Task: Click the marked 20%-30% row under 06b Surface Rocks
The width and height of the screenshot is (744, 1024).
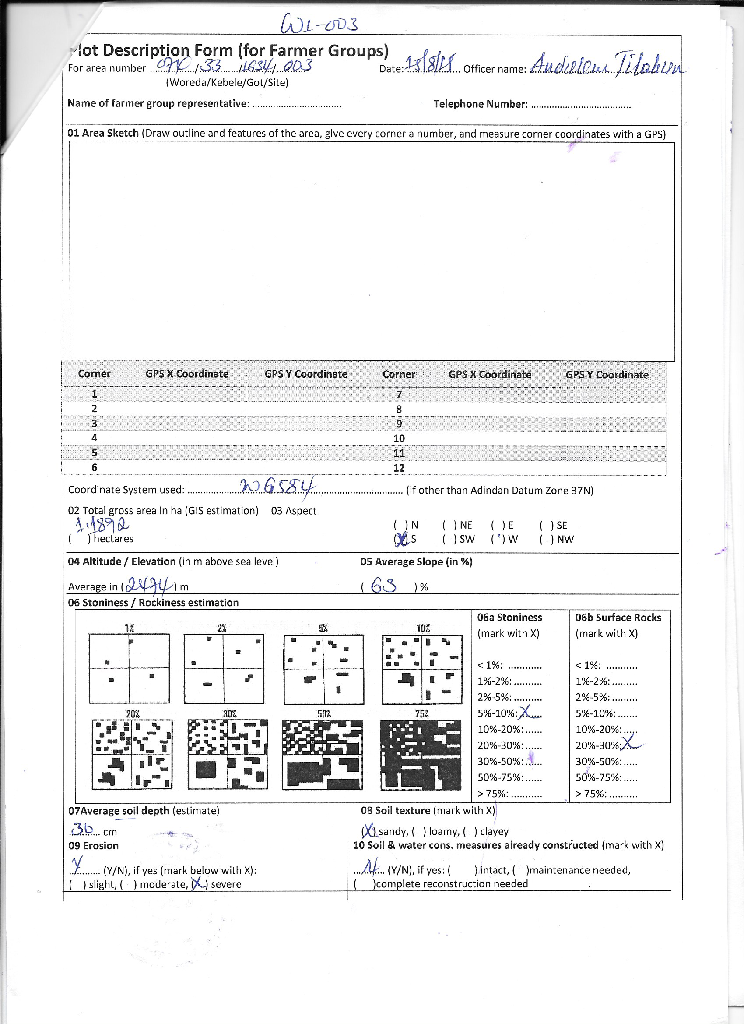Action: [x=608, y=744]
